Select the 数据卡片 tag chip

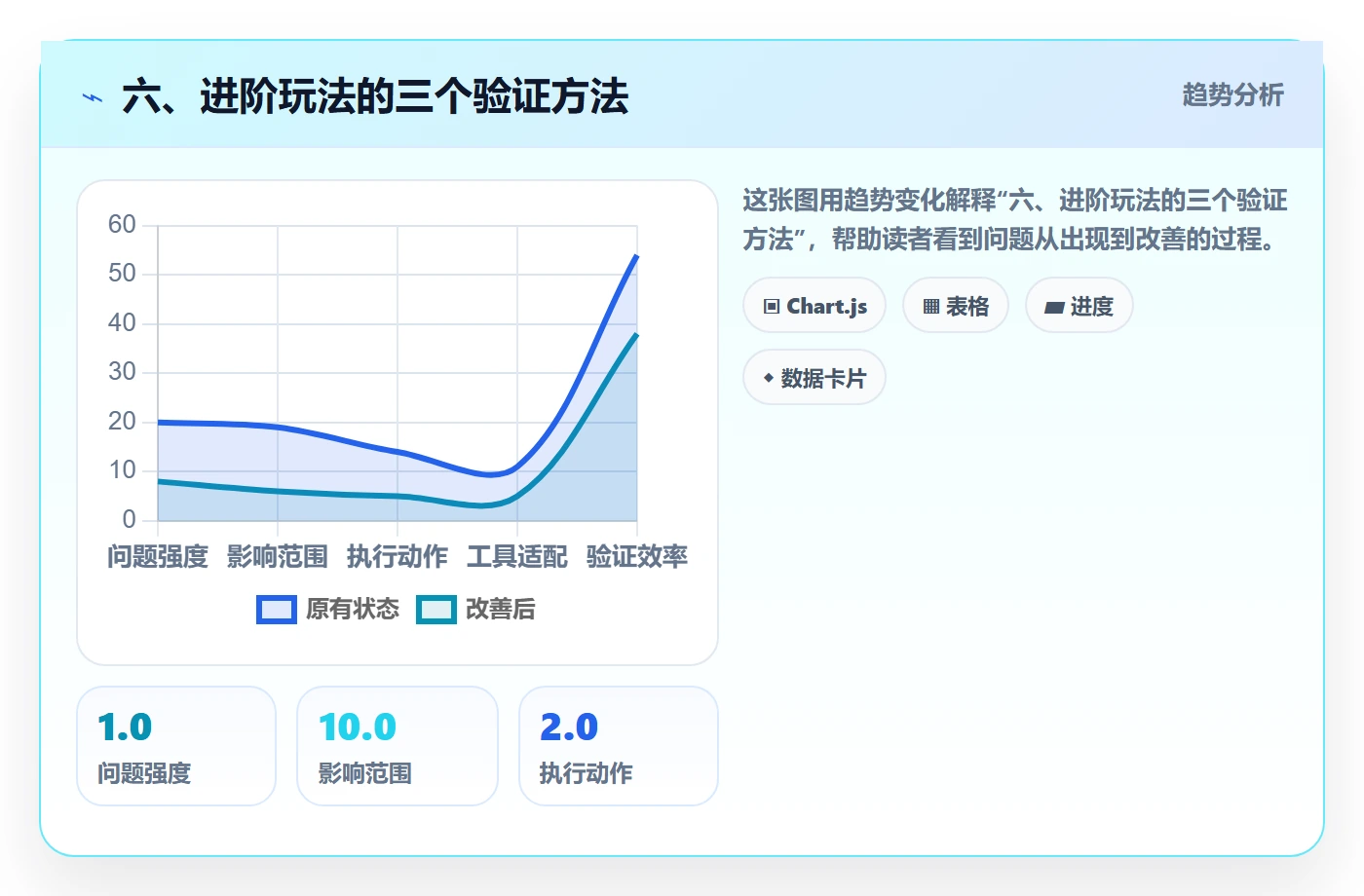click(815, 378)
